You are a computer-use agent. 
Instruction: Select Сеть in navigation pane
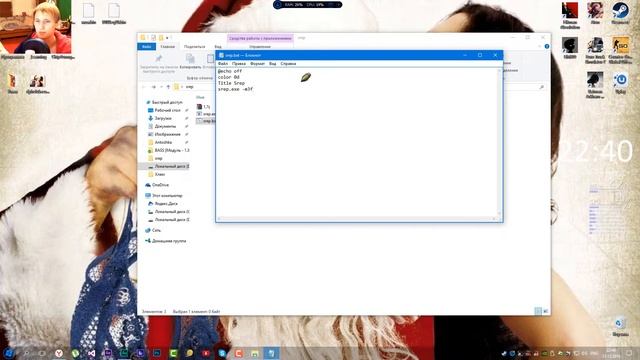point(156,230)
